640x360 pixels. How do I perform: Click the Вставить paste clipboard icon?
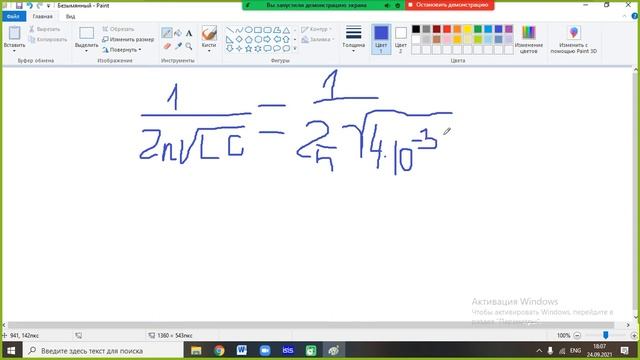[x=14, y=33]
